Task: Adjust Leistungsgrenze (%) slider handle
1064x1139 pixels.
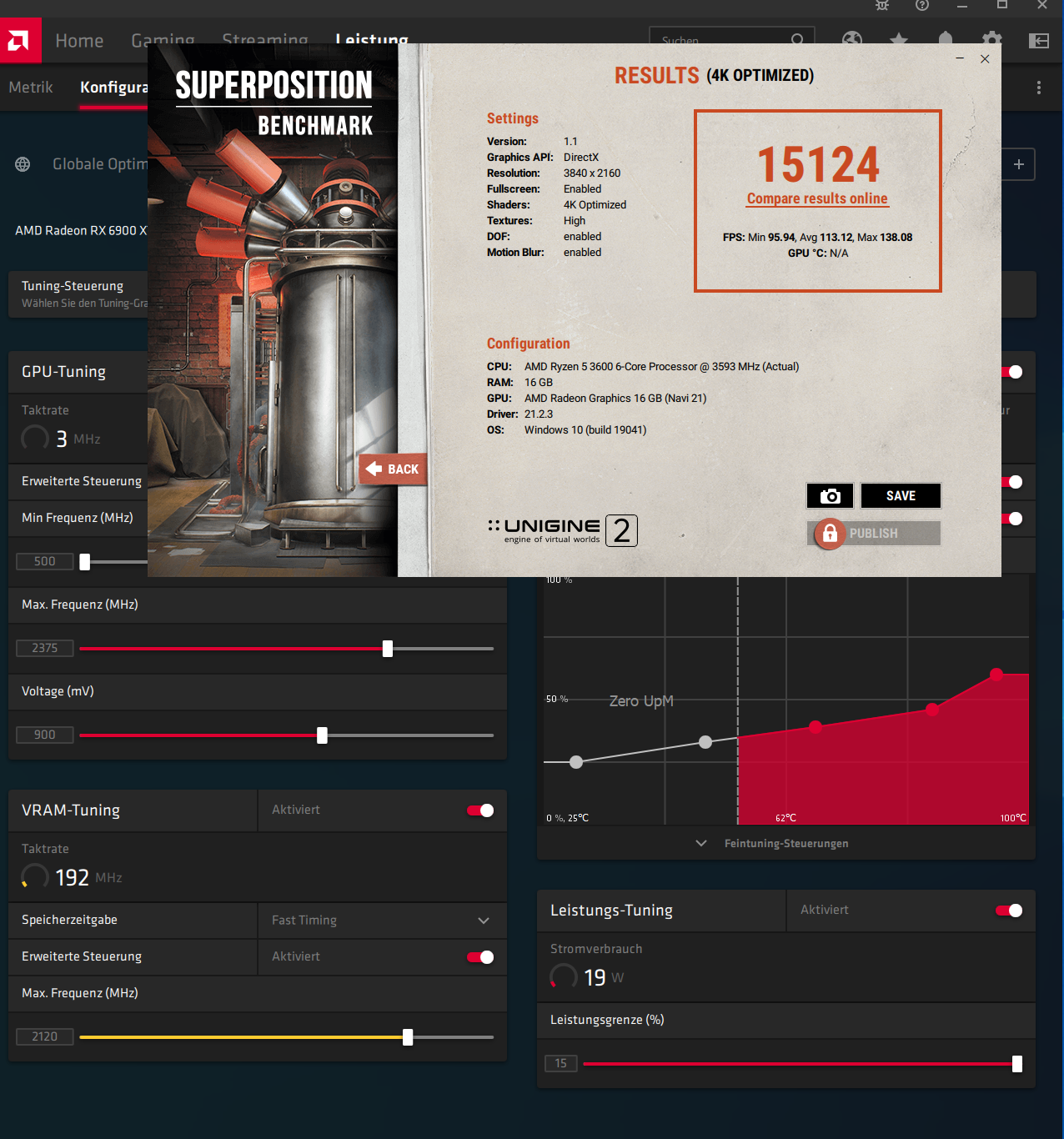Action: 1017,1064
